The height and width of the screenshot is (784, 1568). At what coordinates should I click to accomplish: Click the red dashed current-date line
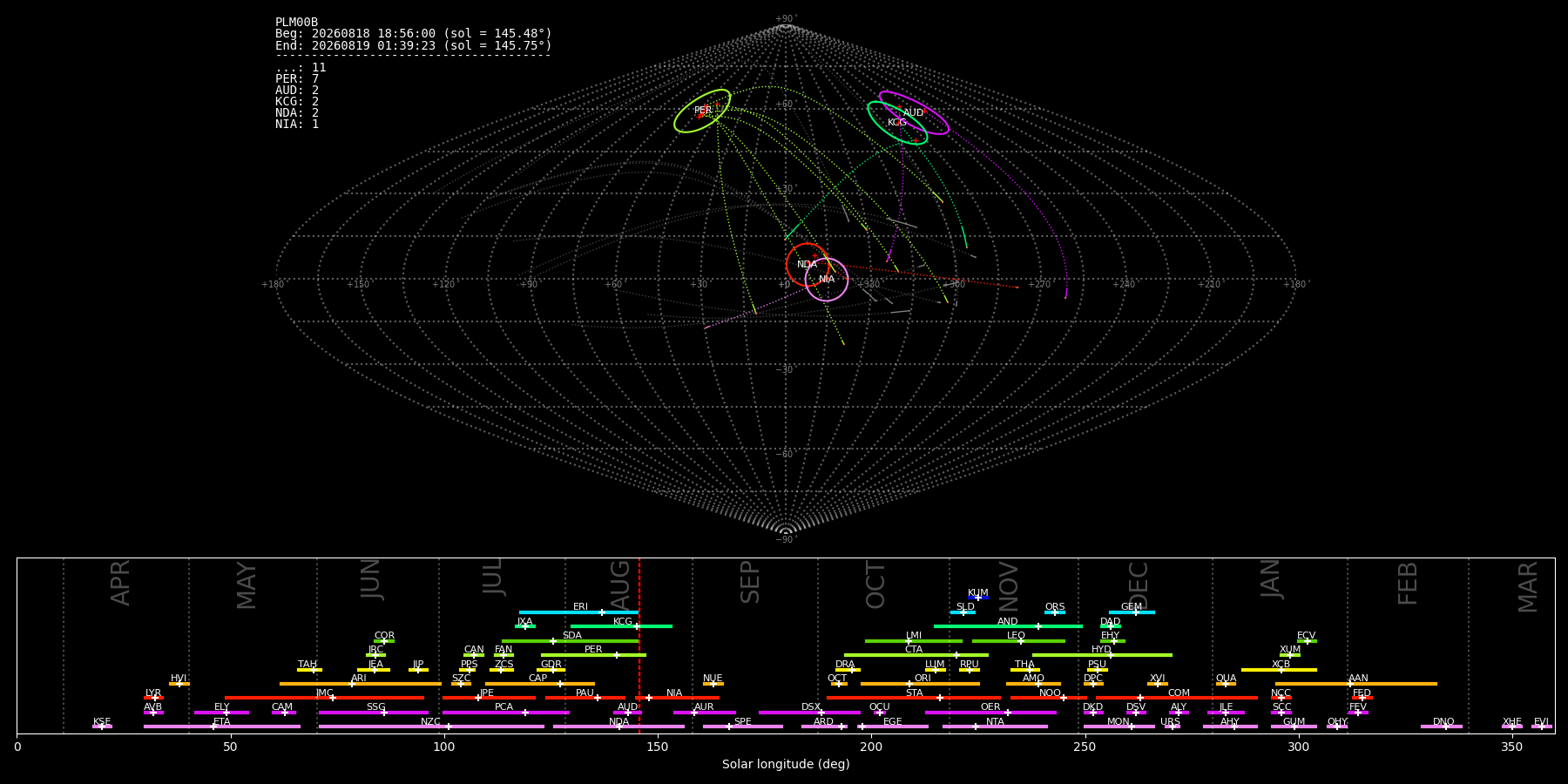[x=639, y=645]
